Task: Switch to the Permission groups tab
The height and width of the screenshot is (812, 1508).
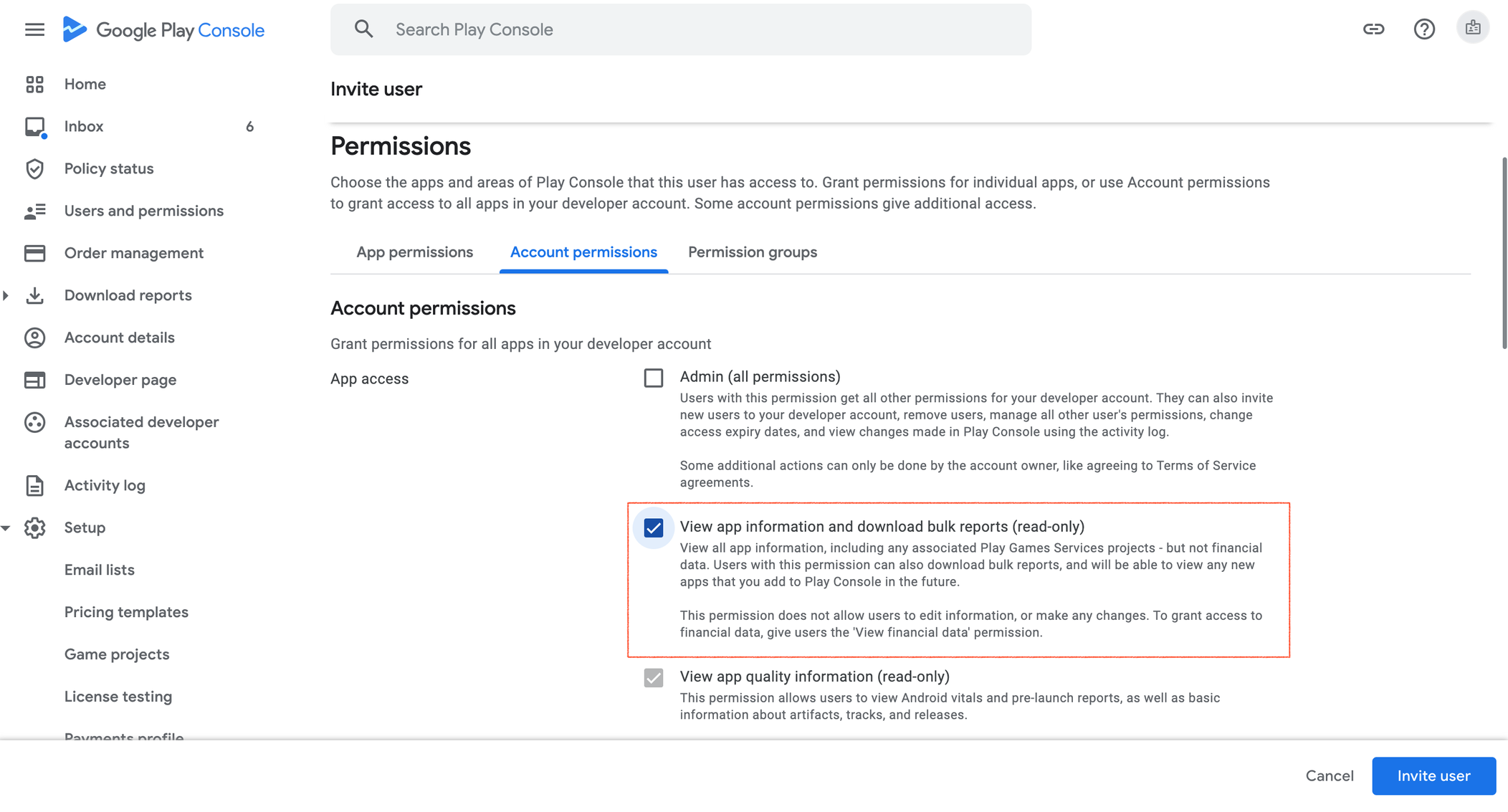Action: pos(752,252)
